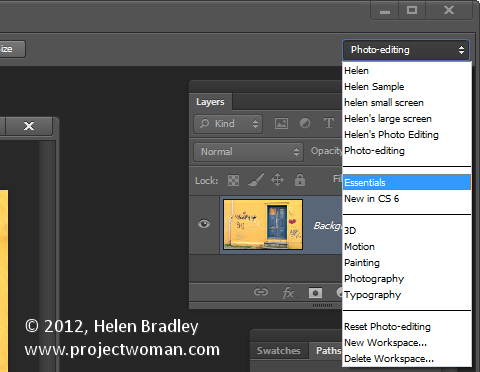Switch to the Swatches tab
The width and height of the screenshot is (480, 372).
(279, 351)
